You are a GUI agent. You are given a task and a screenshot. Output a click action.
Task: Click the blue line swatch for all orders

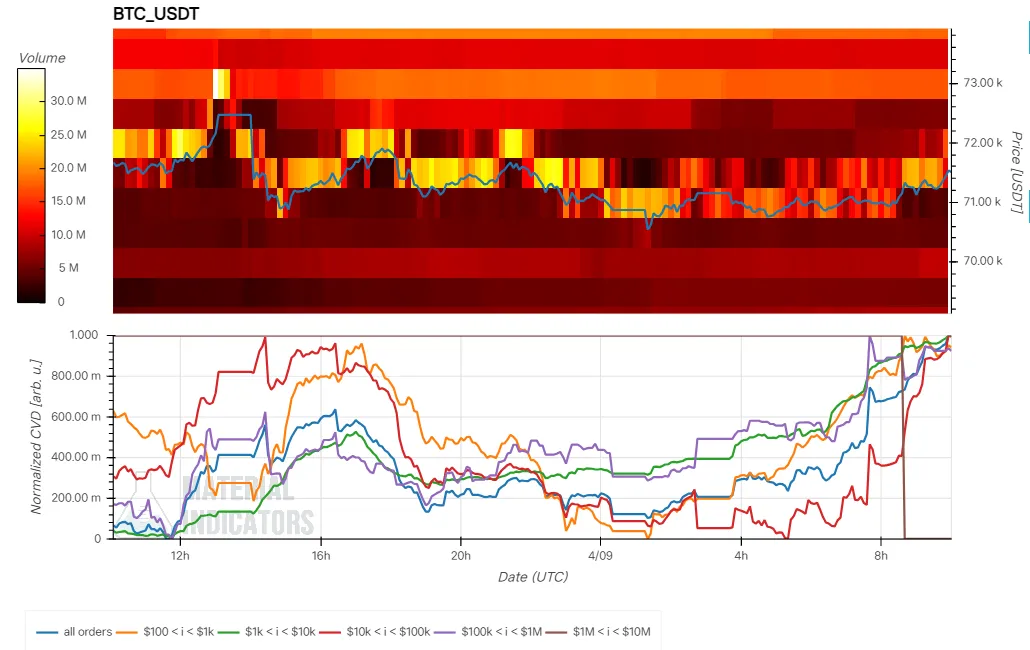[x=47, y=632]
